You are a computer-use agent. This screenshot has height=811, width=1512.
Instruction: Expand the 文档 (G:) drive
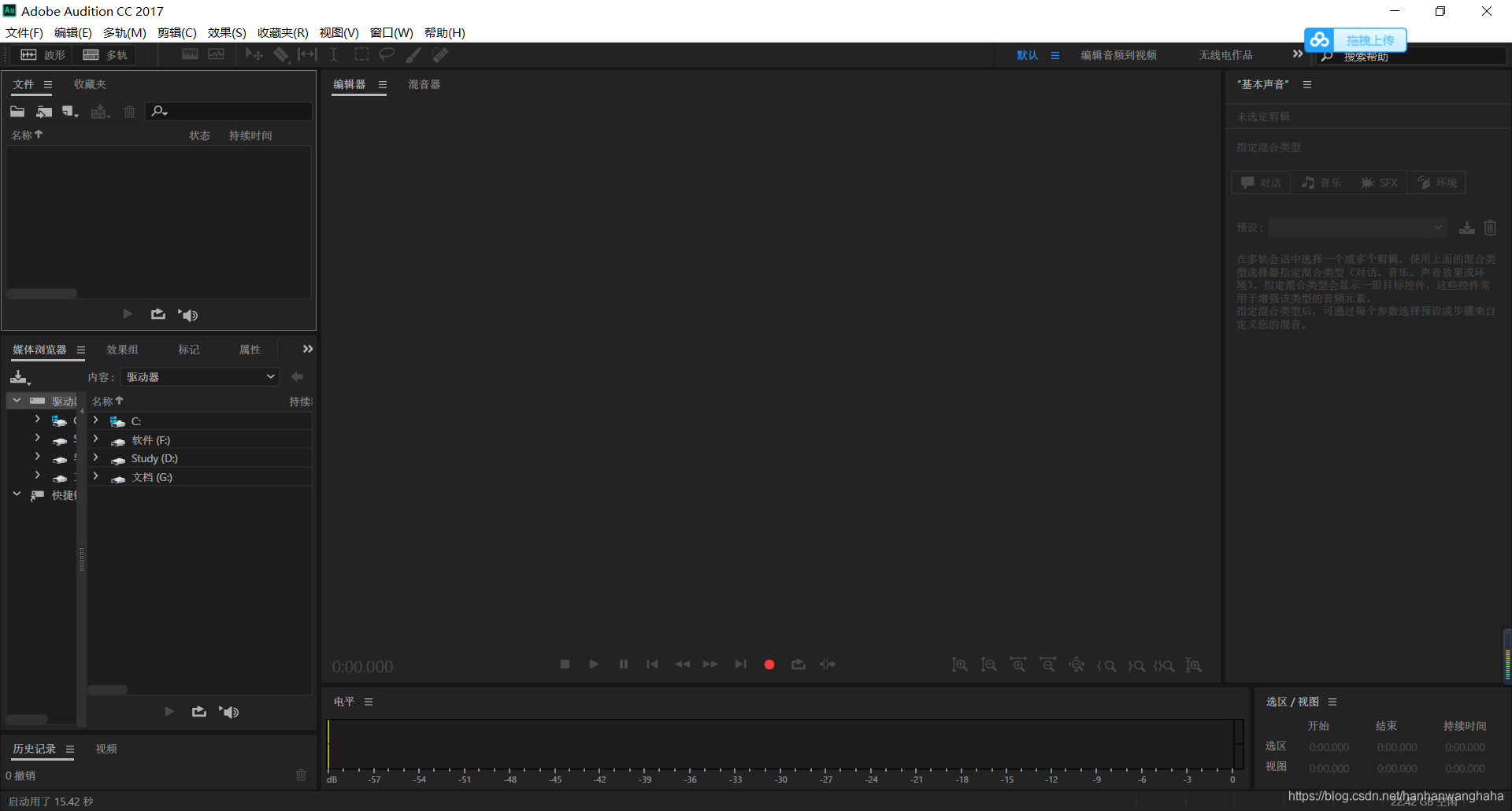click(96, 476)
